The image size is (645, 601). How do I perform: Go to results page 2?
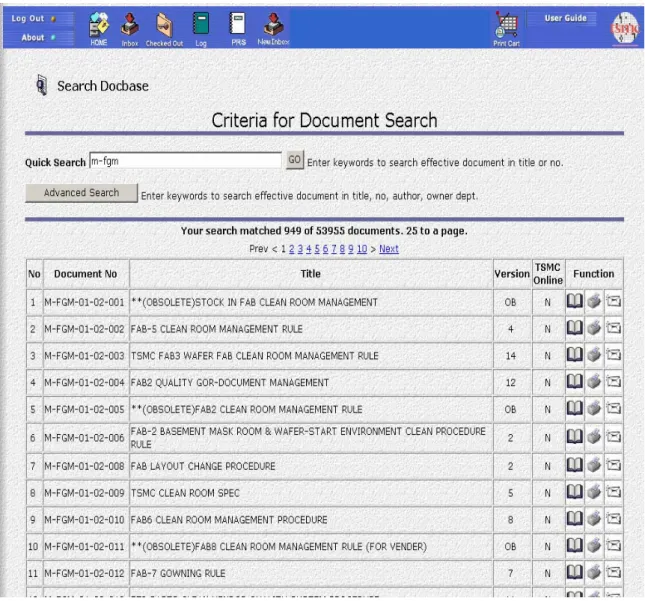point(291,249)
